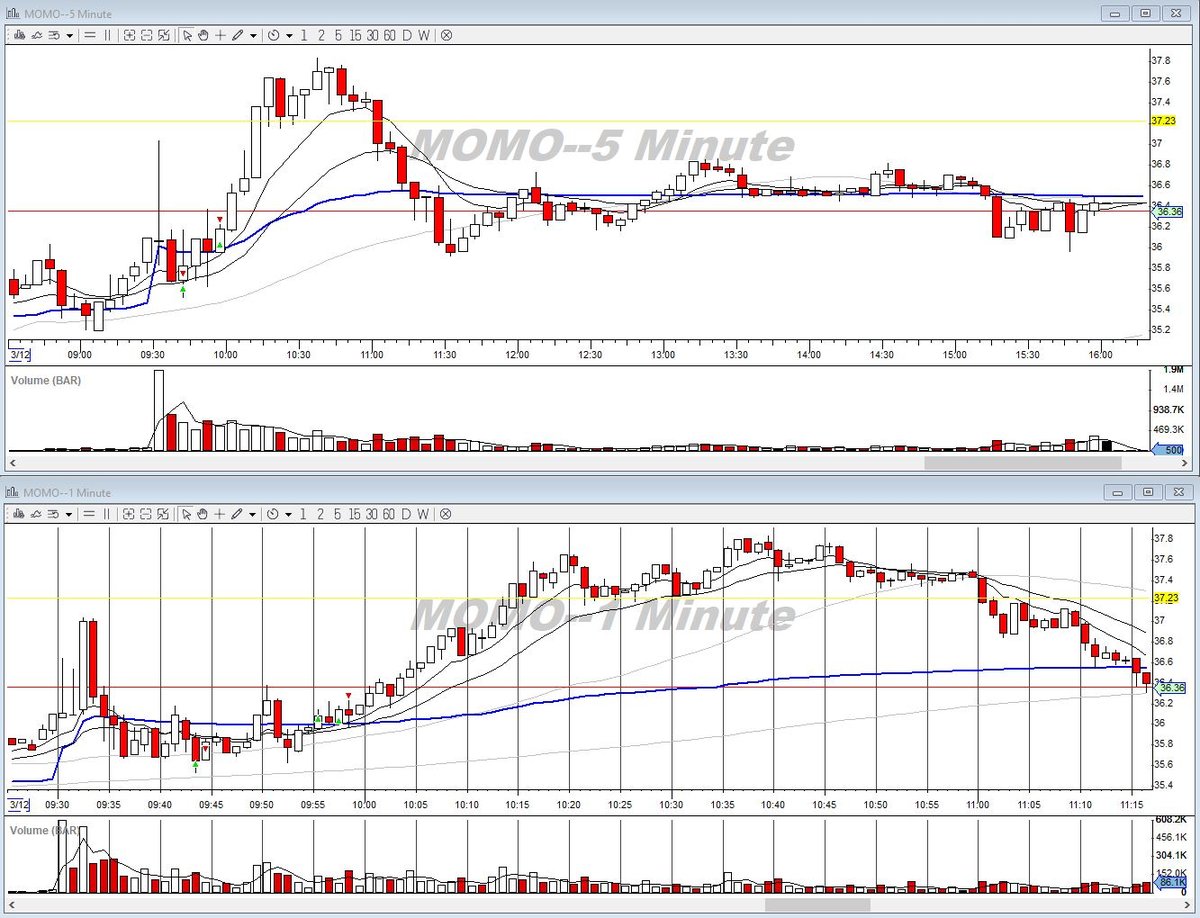
Task: Expand settings dropdown arrow in 5 Minute chart
Action: click(x=69, y=35)
